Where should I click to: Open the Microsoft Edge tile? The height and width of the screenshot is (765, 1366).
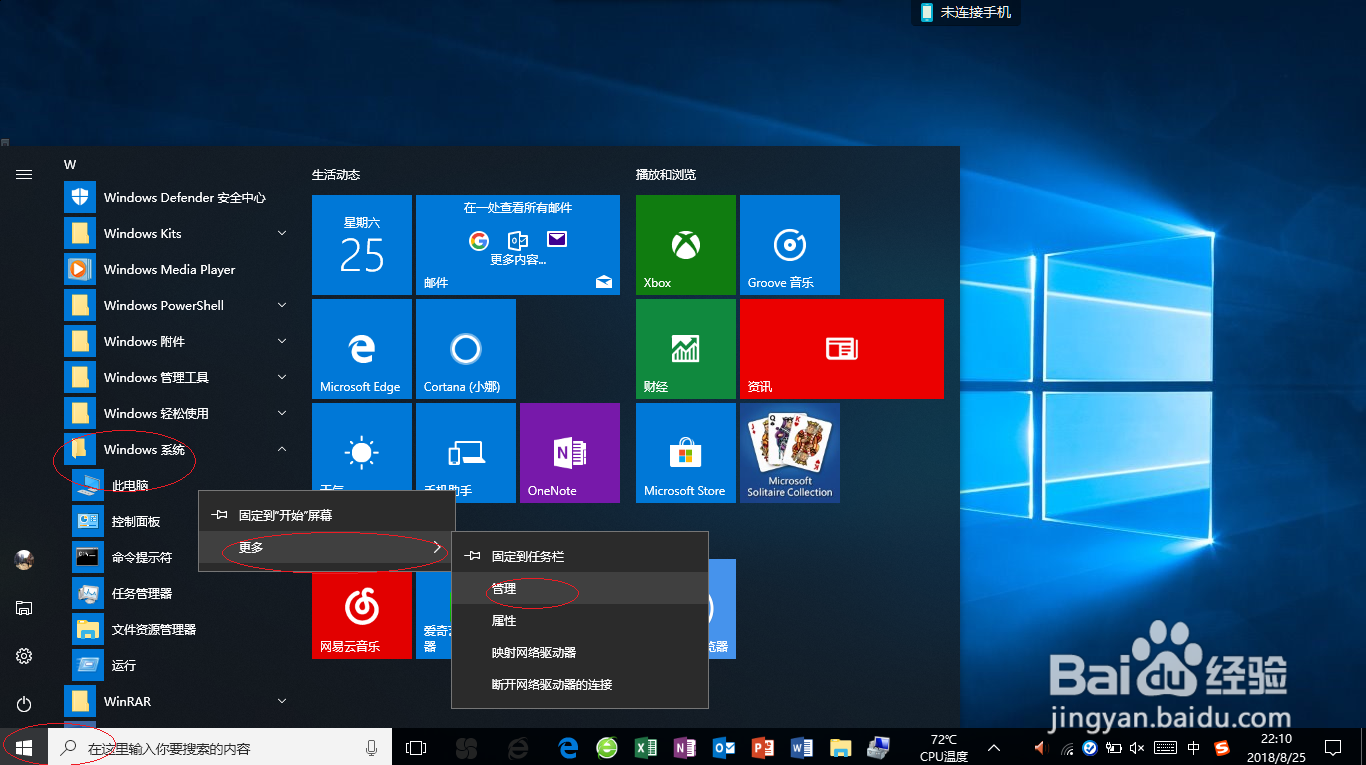[x=362, y=349]
